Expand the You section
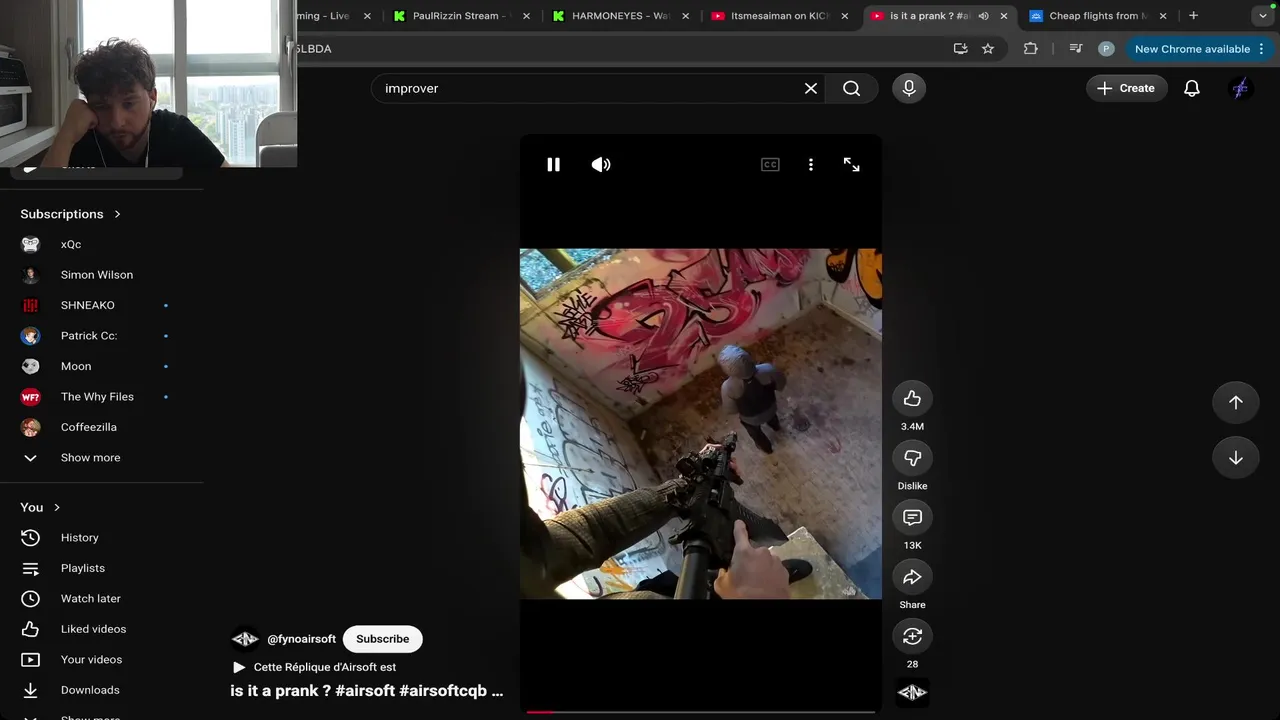The image size is (1280, 720). [40, 507]
